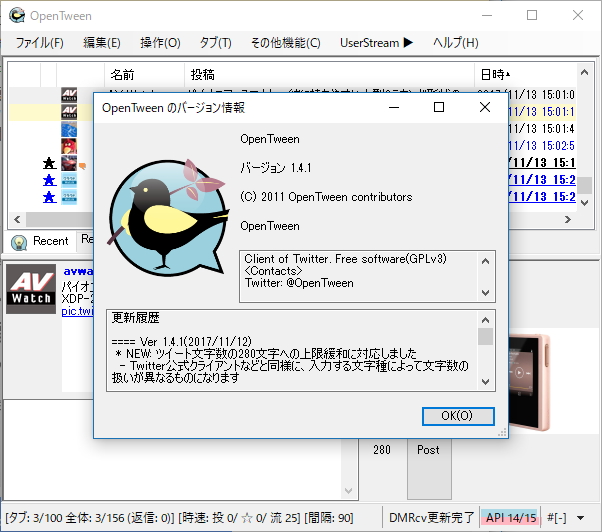The width and height of the screenshot is (602, 532).
Task: Open the タブ(T) menu
Action: 215,43
